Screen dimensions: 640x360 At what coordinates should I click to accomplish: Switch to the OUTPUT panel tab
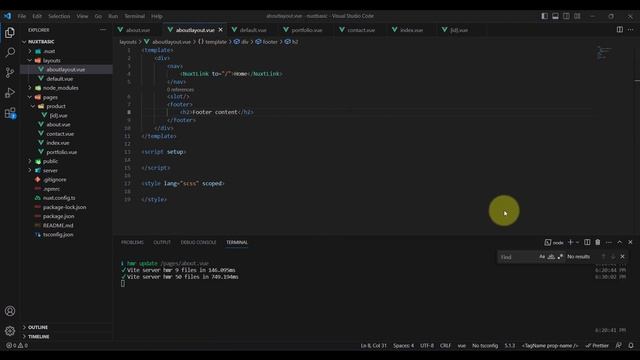click(162, 242)
